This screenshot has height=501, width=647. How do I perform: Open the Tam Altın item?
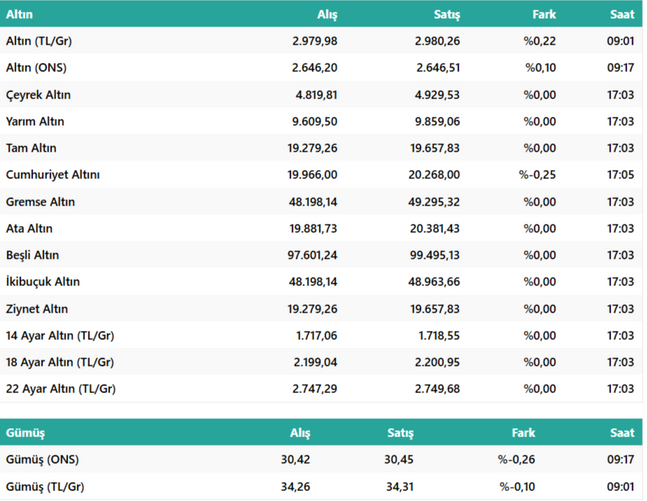32,148
